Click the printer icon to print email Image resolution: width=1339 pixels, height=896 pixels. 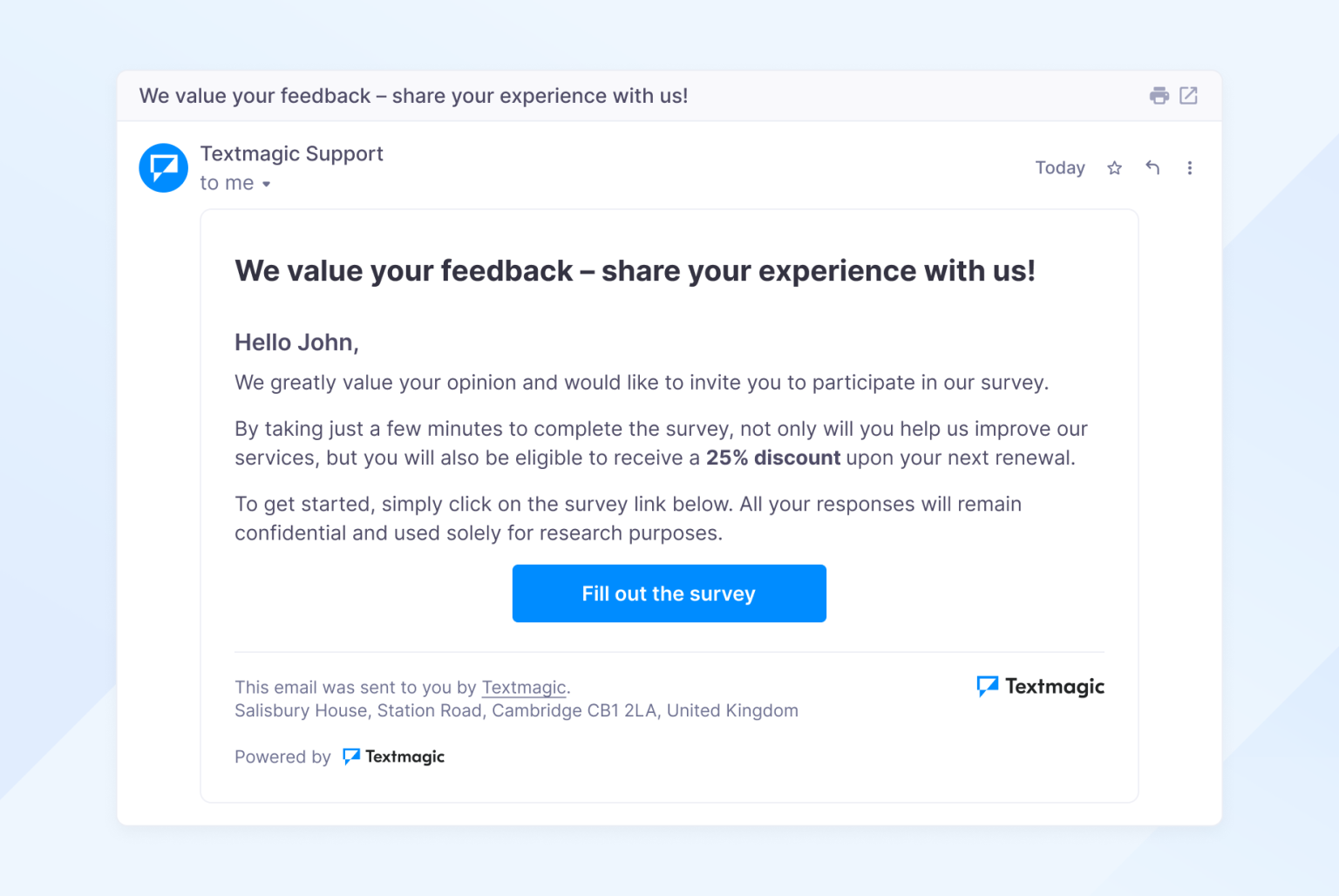[1159, 96]
